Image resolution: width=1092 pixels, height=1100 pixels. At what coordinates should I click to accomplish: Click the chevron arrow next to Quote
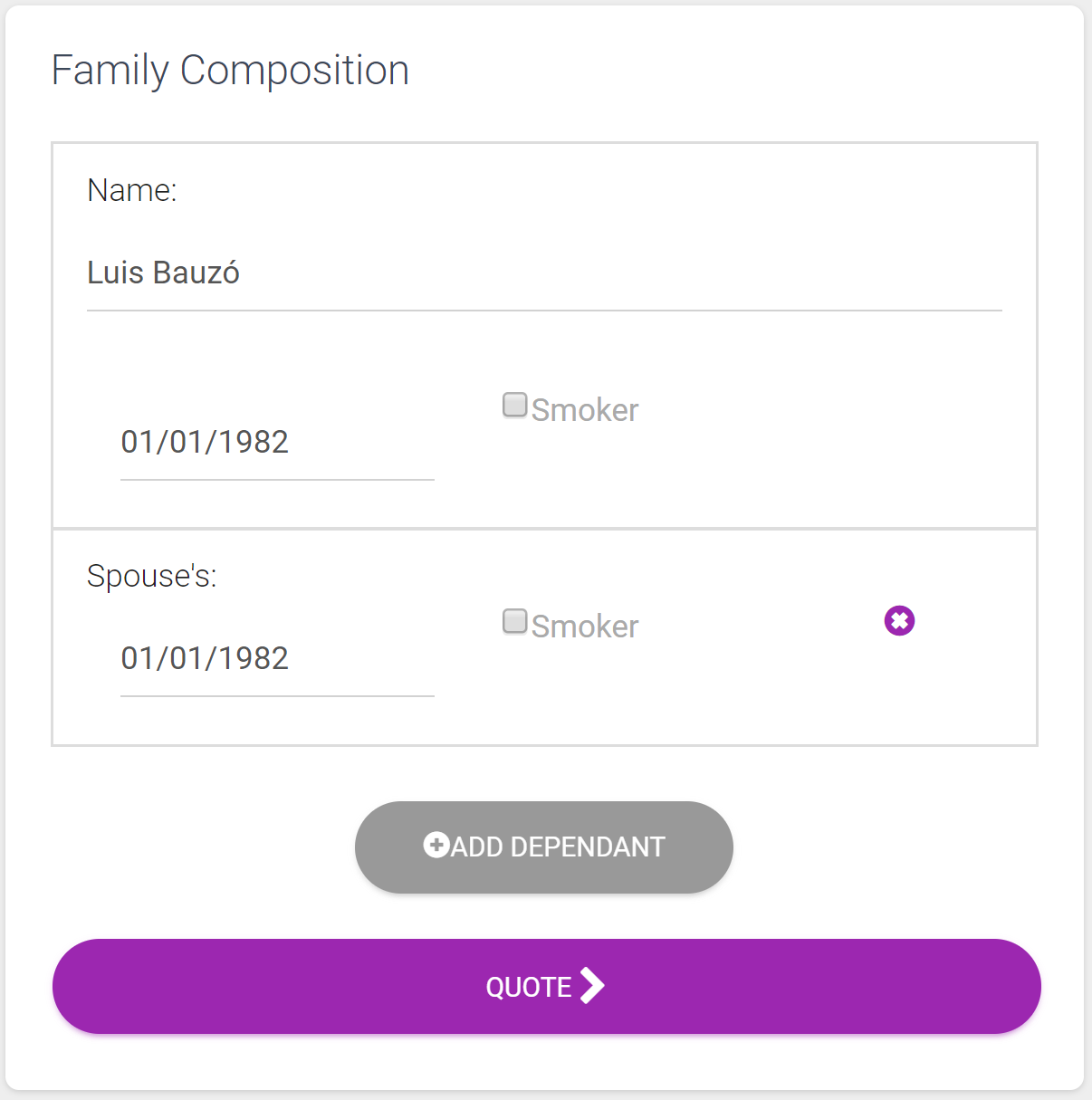pyautogui.click(x=592, y=986)
